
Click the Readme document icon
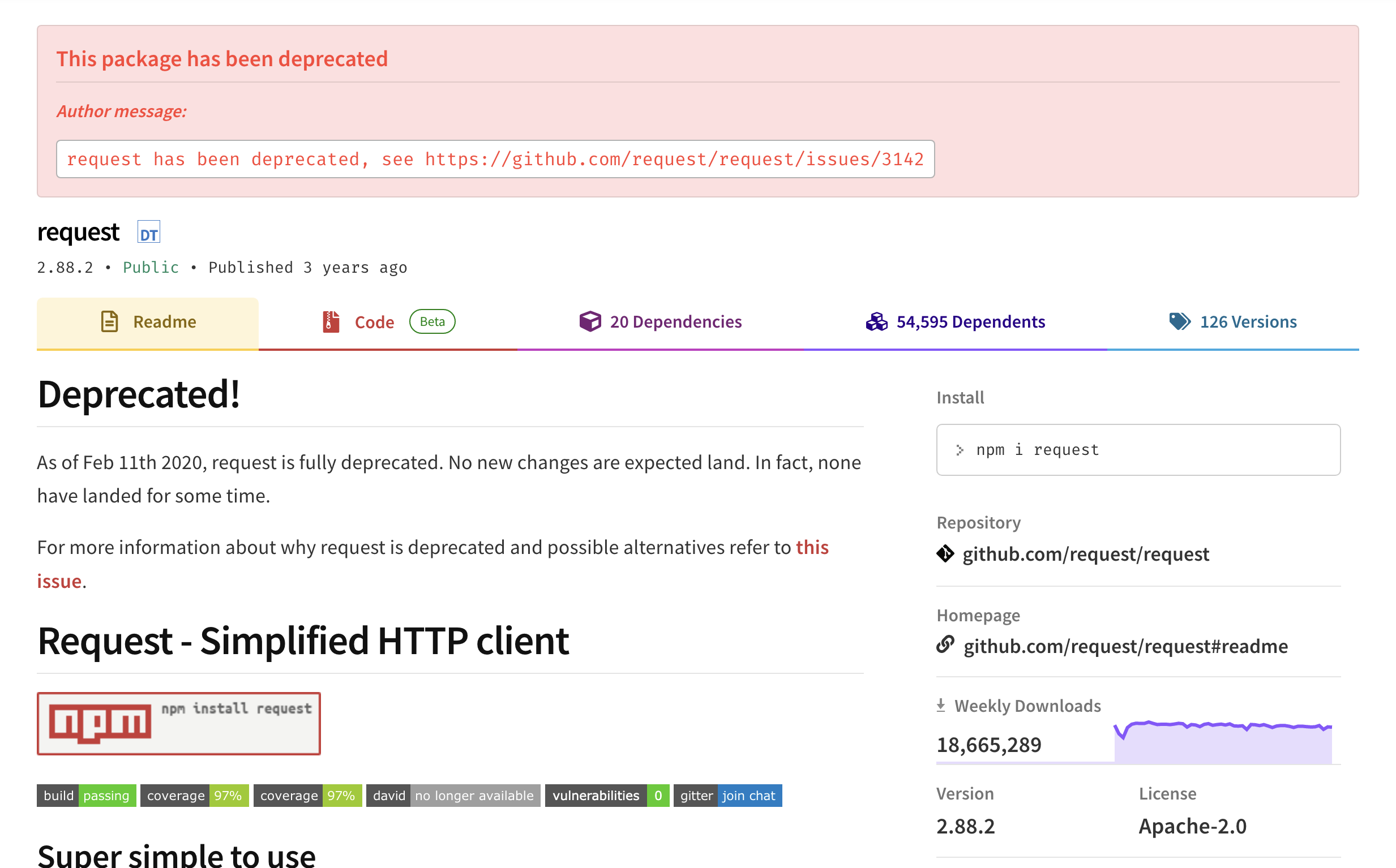point(109,321)
